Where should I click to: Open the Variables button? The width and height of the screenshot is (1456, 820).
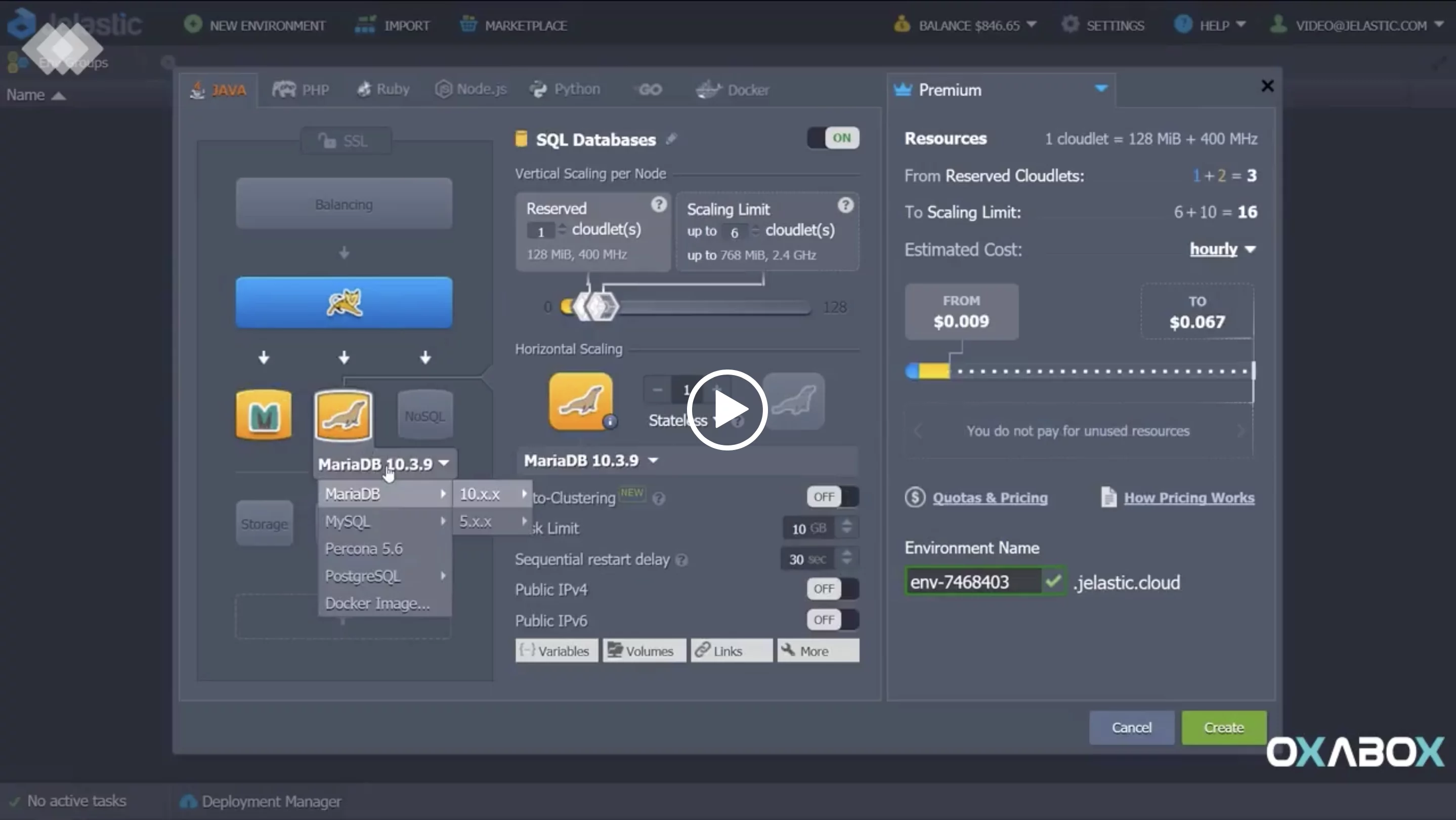click(x=556, y=650)
